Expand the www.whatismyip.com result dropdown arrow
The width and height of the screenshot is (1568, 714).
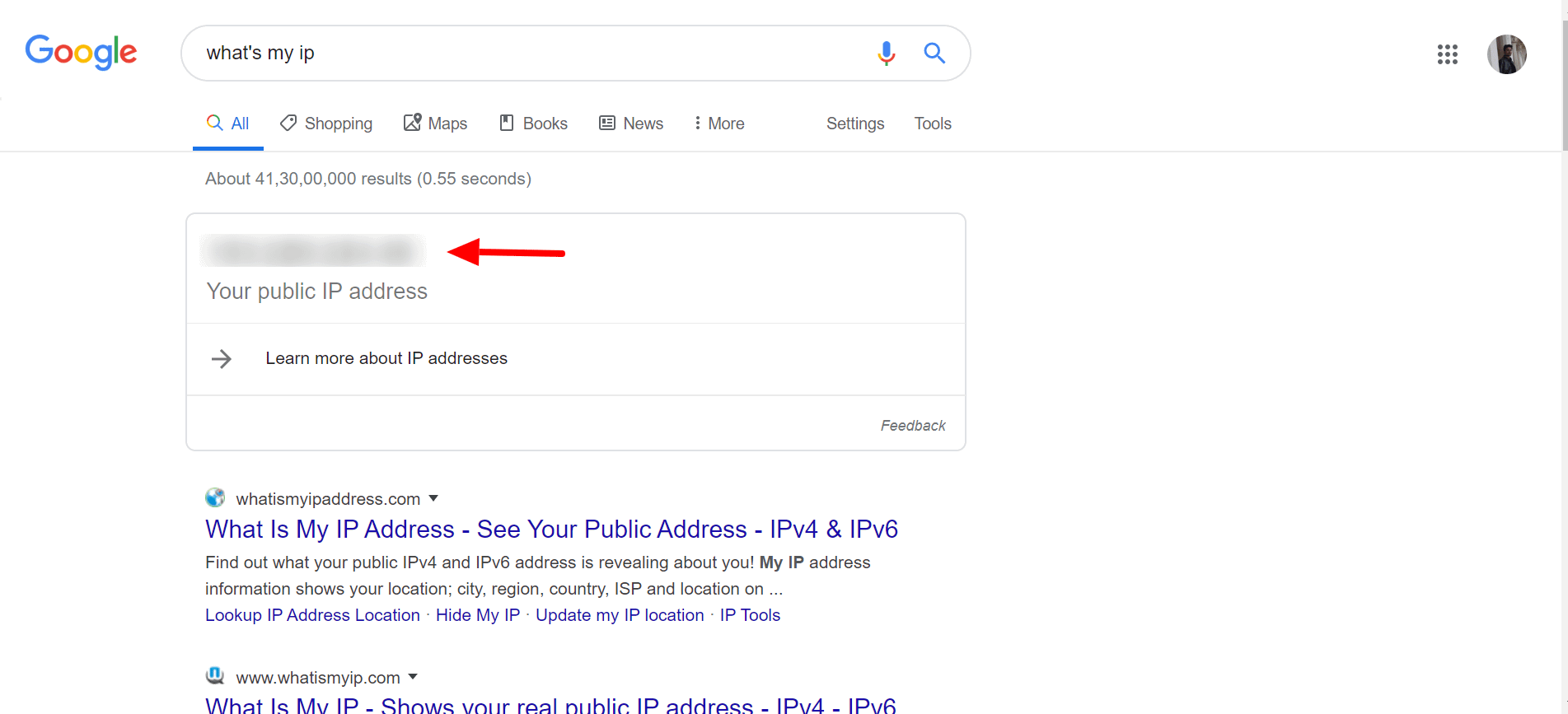[413, 677]
